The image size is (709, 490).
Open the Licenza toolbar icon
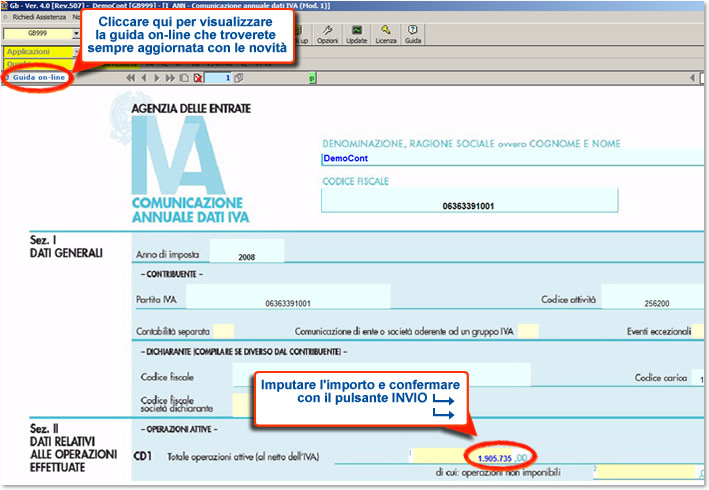(x=385, y=34)
